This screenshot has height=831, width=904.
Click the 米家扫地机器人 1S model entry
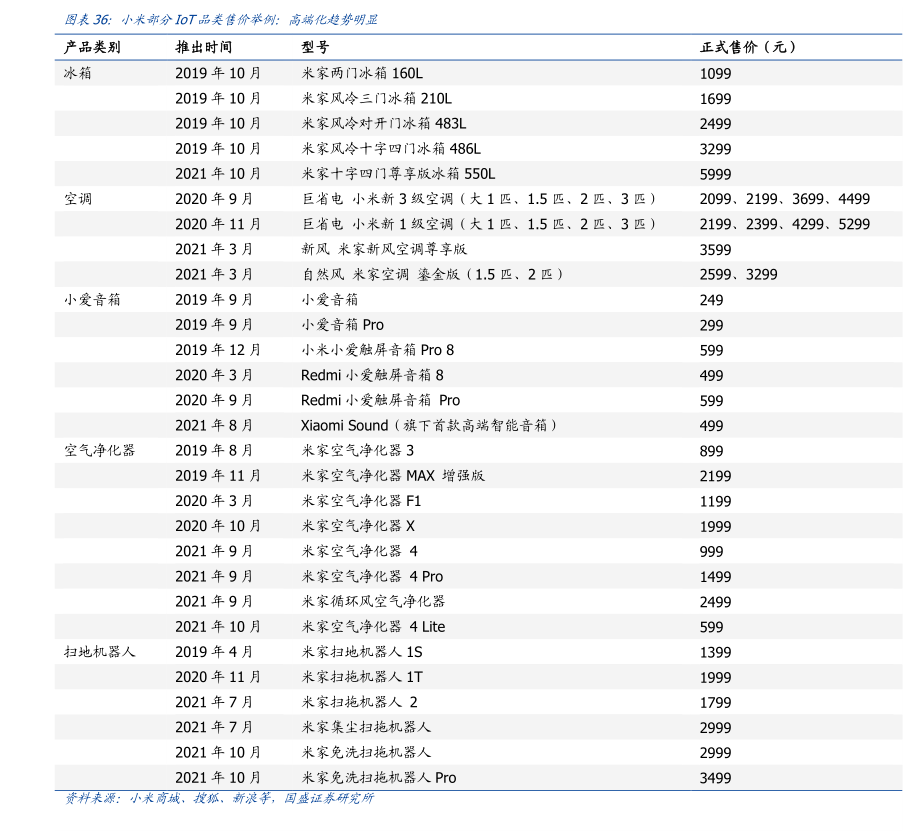click(x=361, y=651)
